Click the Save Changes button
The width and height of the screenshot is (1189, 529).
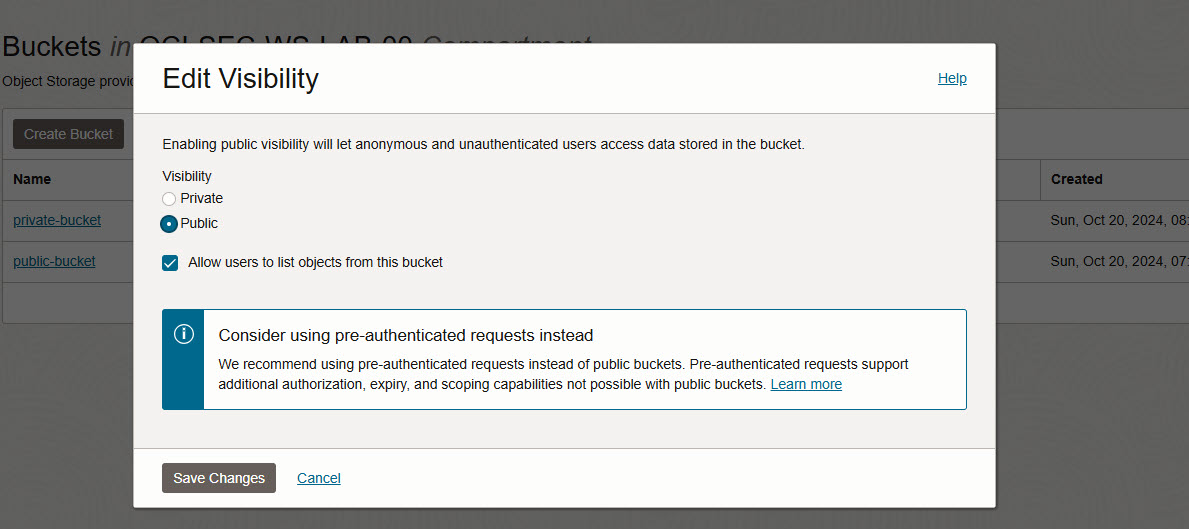219,478
